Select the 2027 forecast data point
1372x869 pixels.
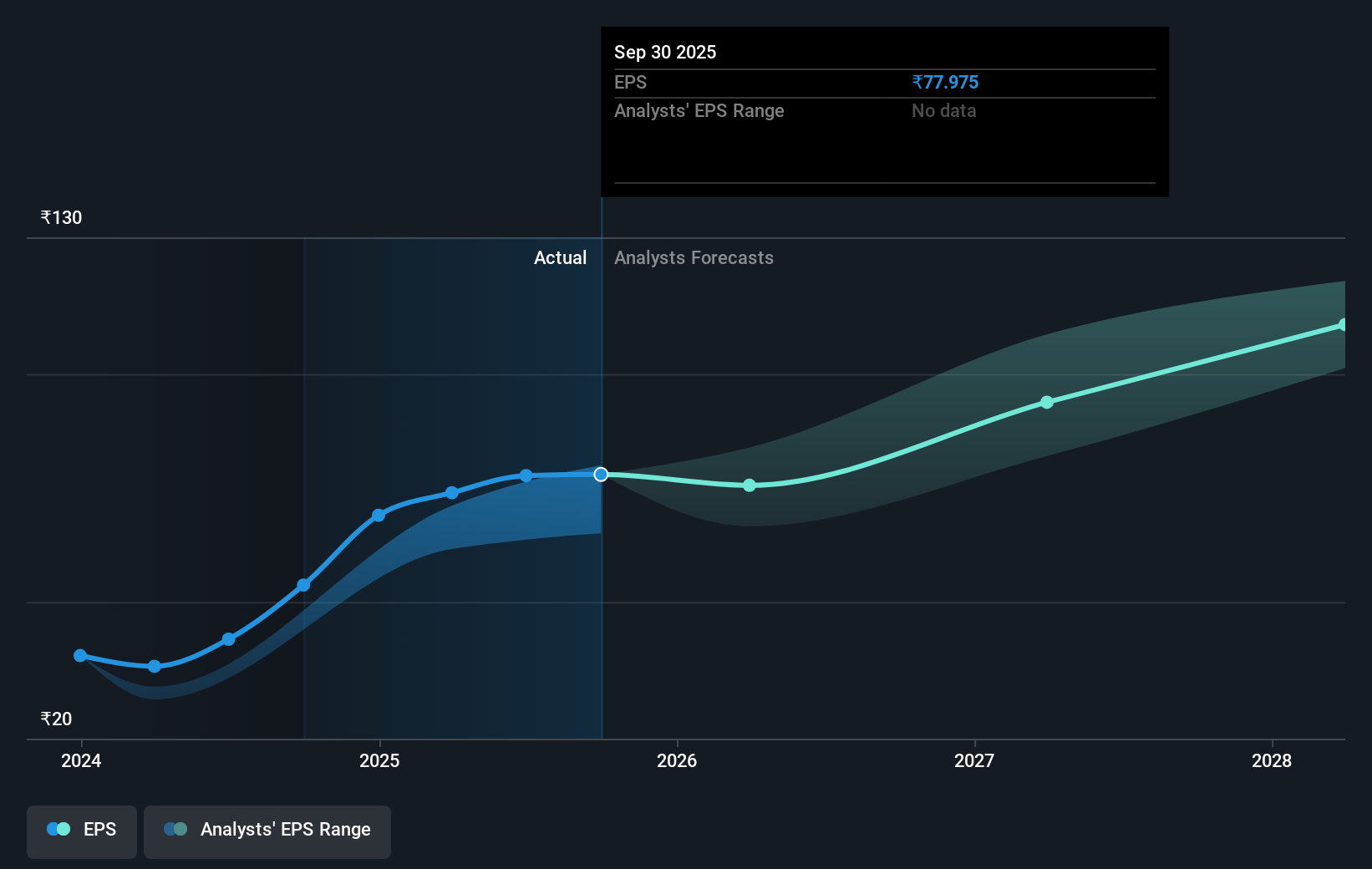pyautogui.click(x=1046, y=403)
